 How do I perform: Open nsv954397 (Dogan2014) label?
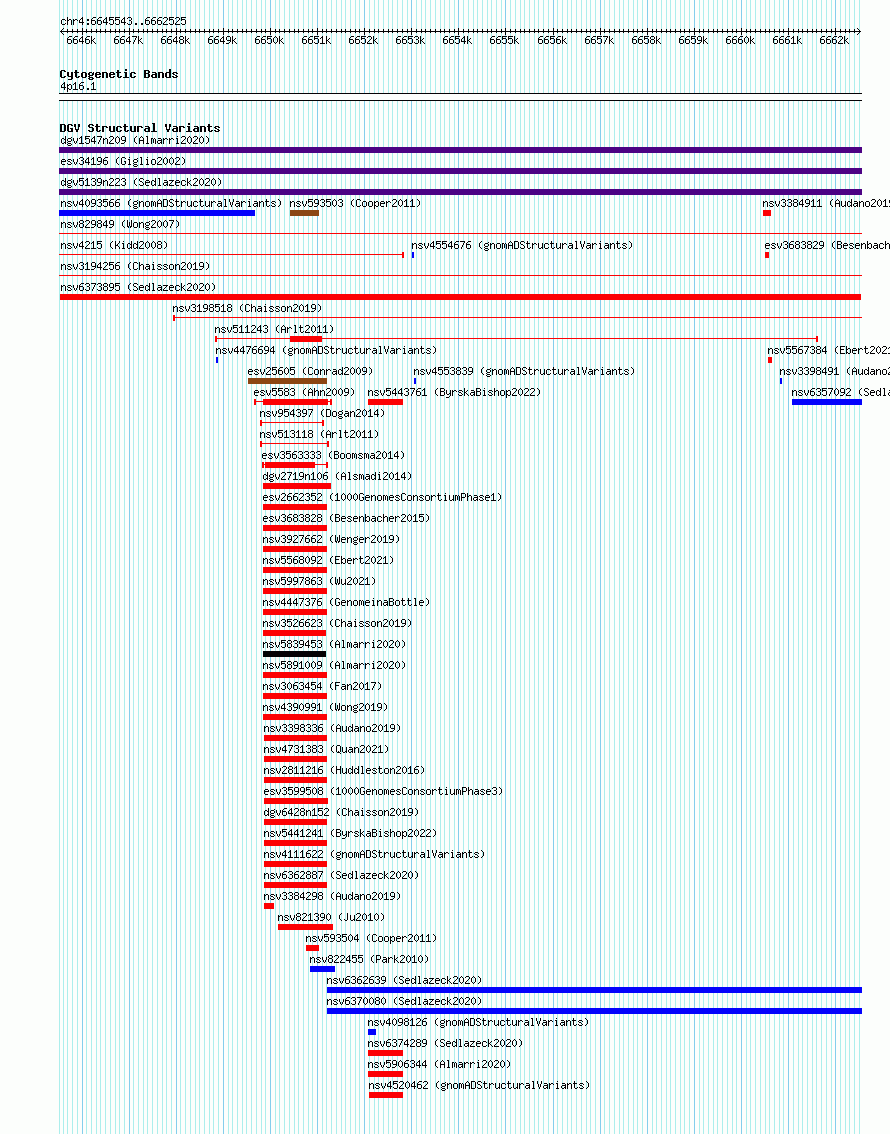click(x=322, y=413)
